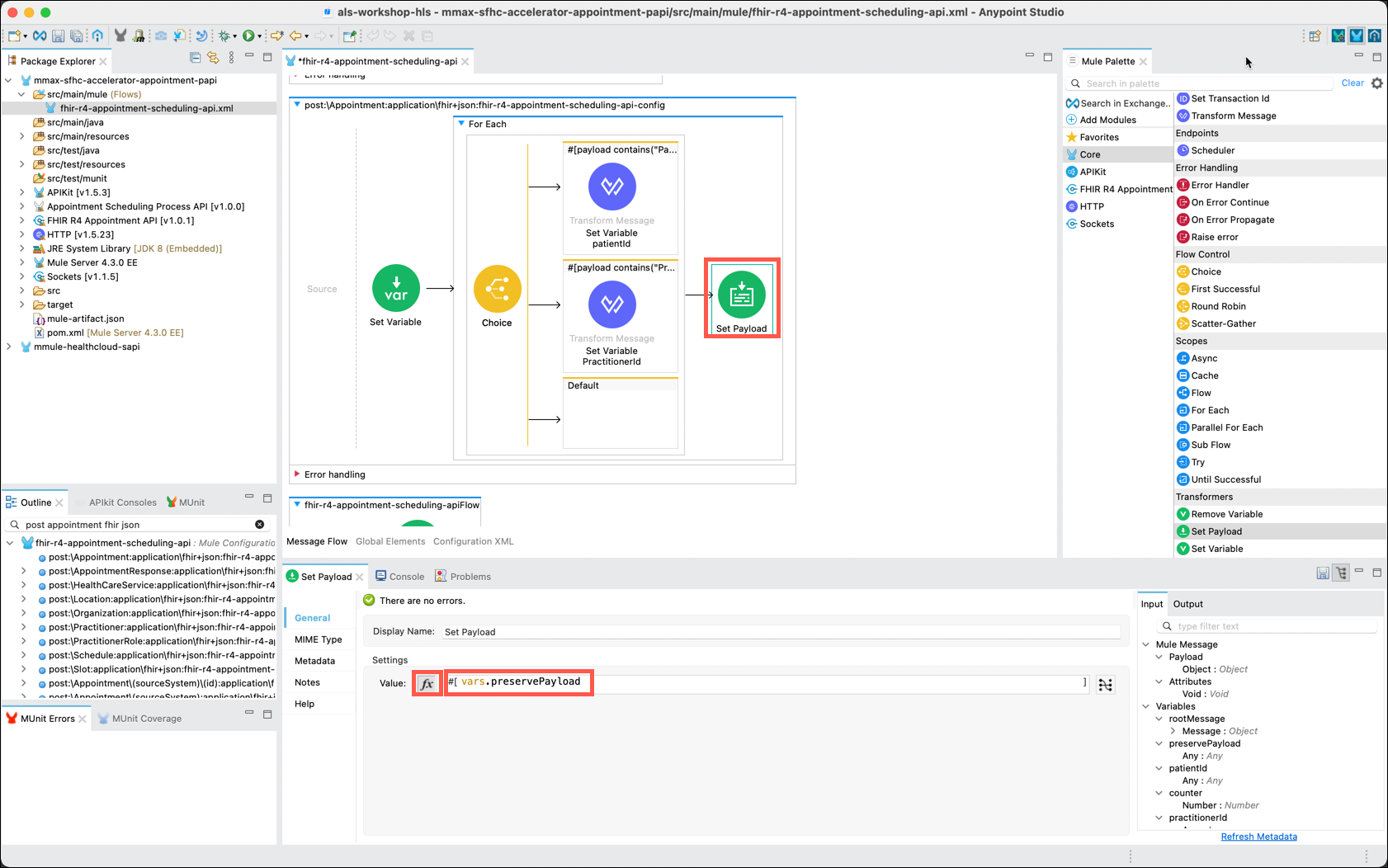The image size is (1388, 868).
Task: Select Sockets module in palette
Action: coord(1090,224)
